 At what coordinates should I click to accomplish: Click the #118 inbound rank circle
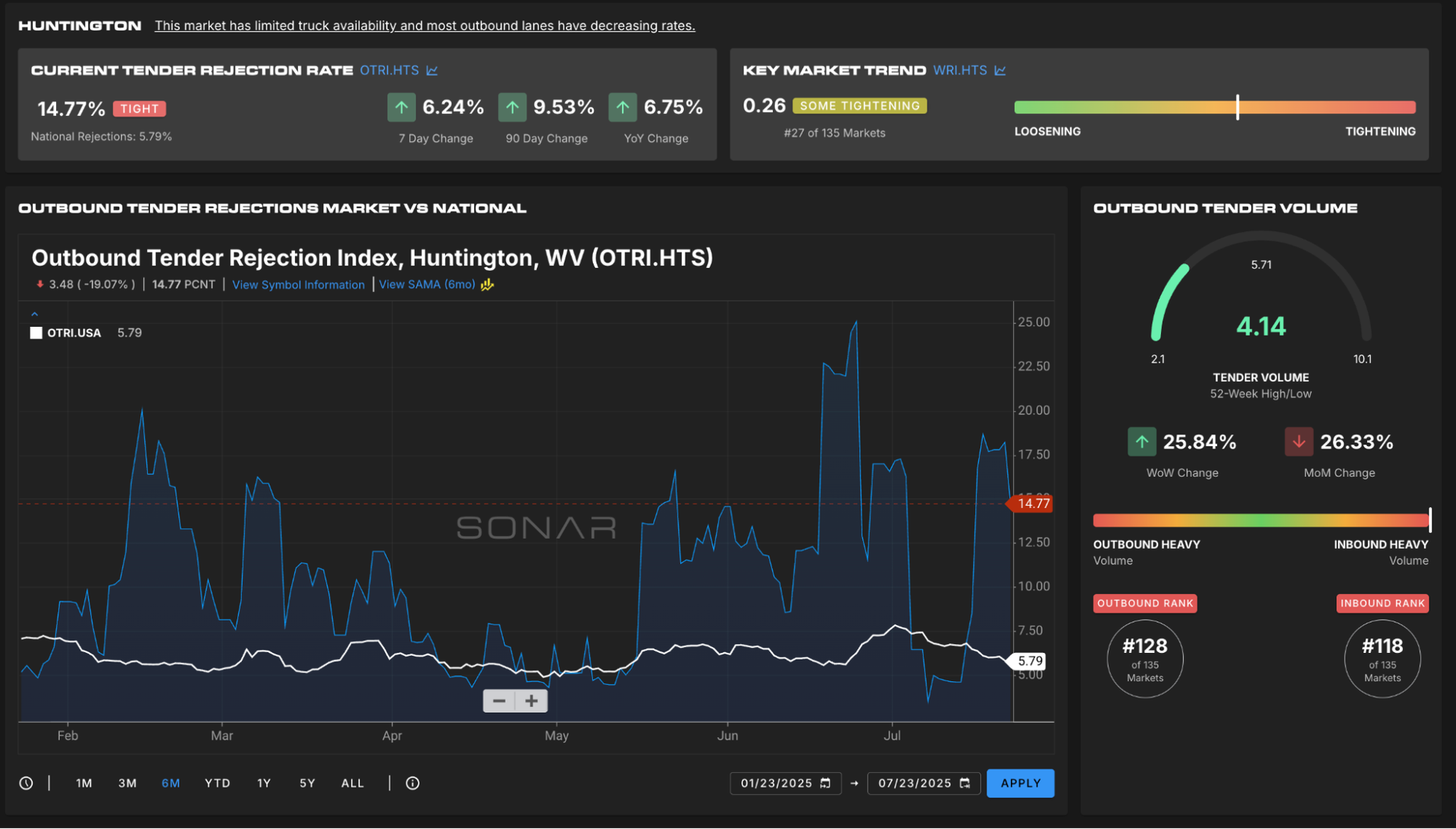[x=1382, y=658]
